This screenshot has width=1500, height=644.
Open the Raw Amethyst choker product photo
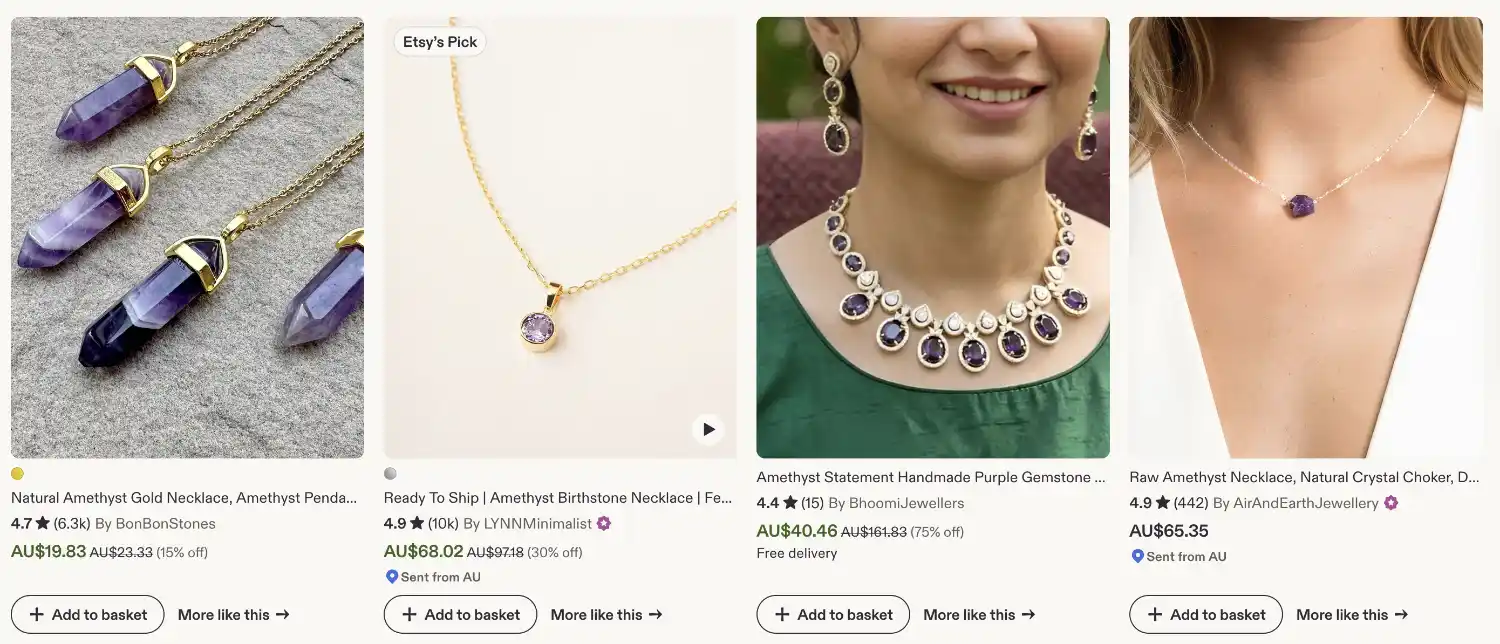click(1306, 238)
